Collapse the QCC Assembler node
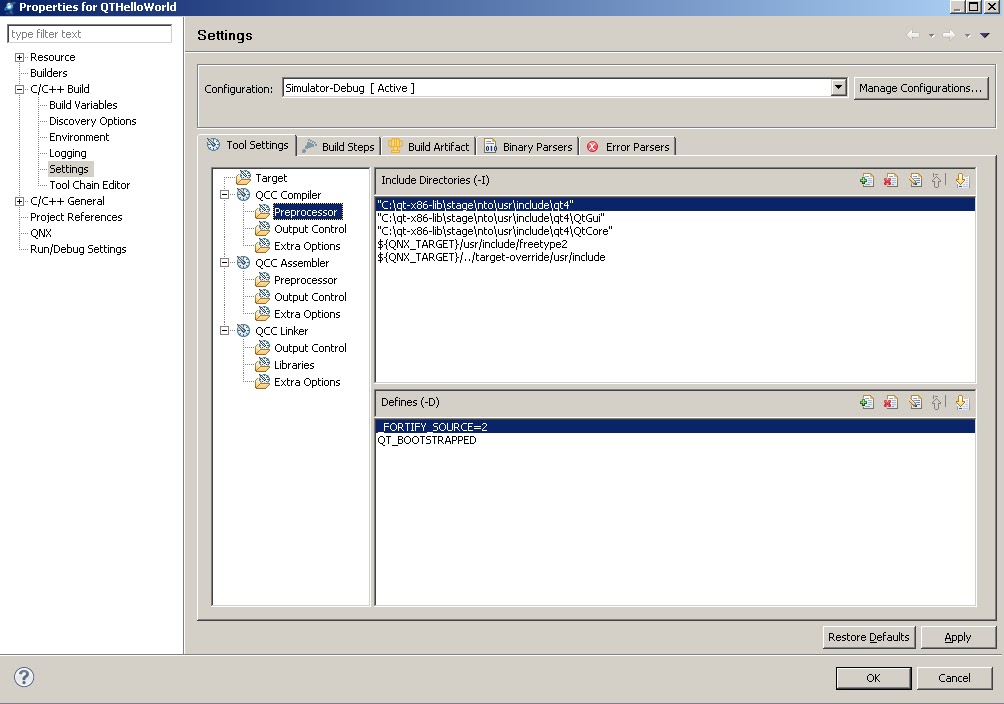1004x704 pixels. (x=224, y=263)
